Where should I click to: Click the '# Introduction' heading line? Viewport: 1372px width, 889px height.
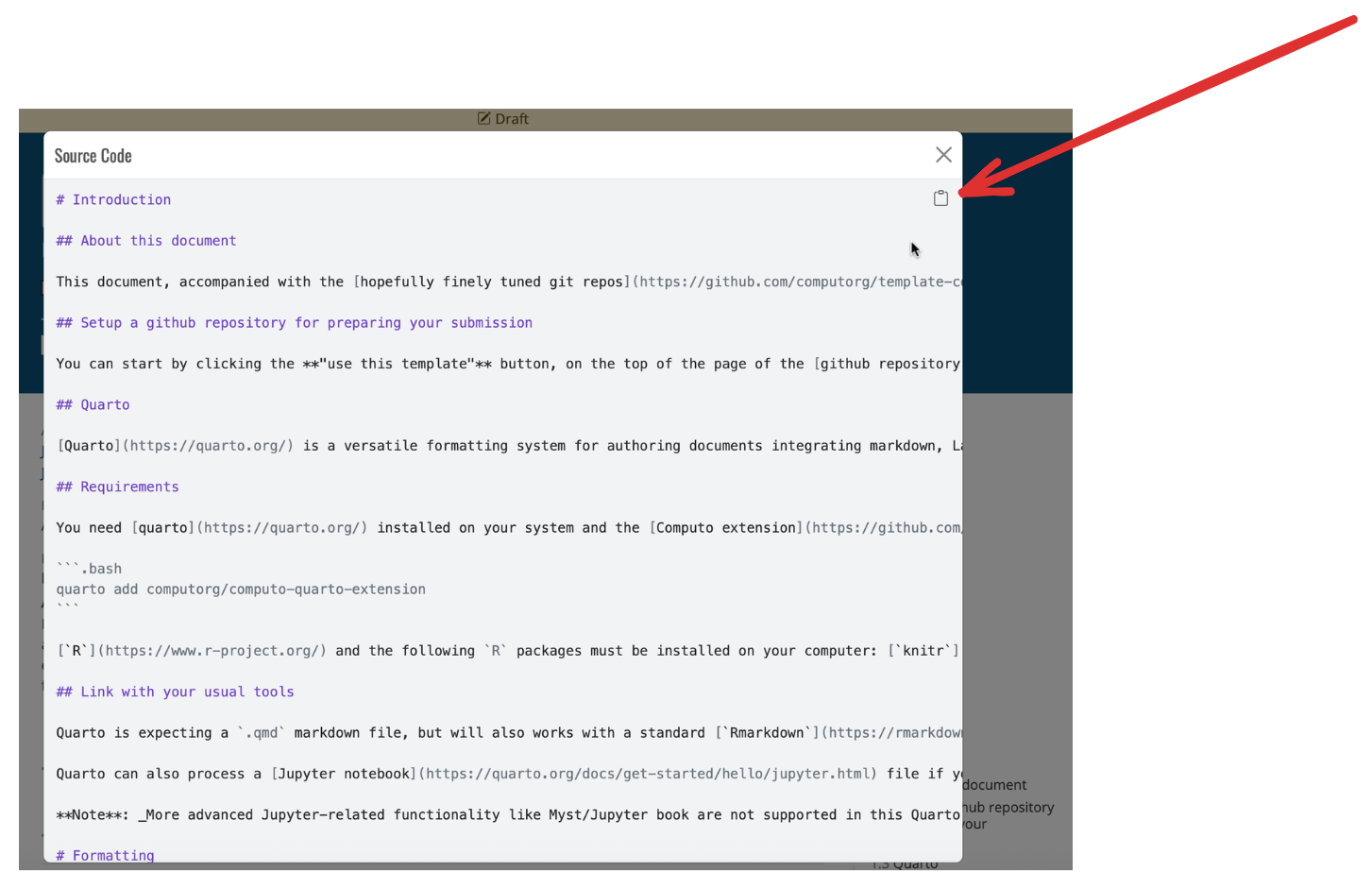(x=113, y=199)
